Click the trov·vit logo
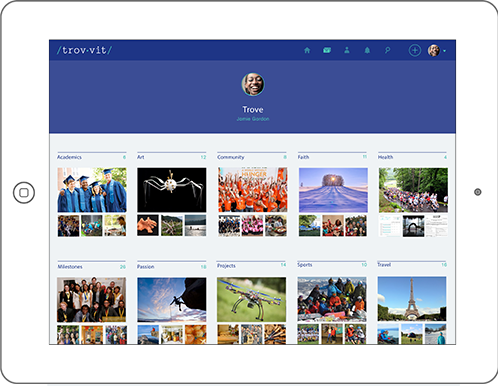 (x=84, y=50)
